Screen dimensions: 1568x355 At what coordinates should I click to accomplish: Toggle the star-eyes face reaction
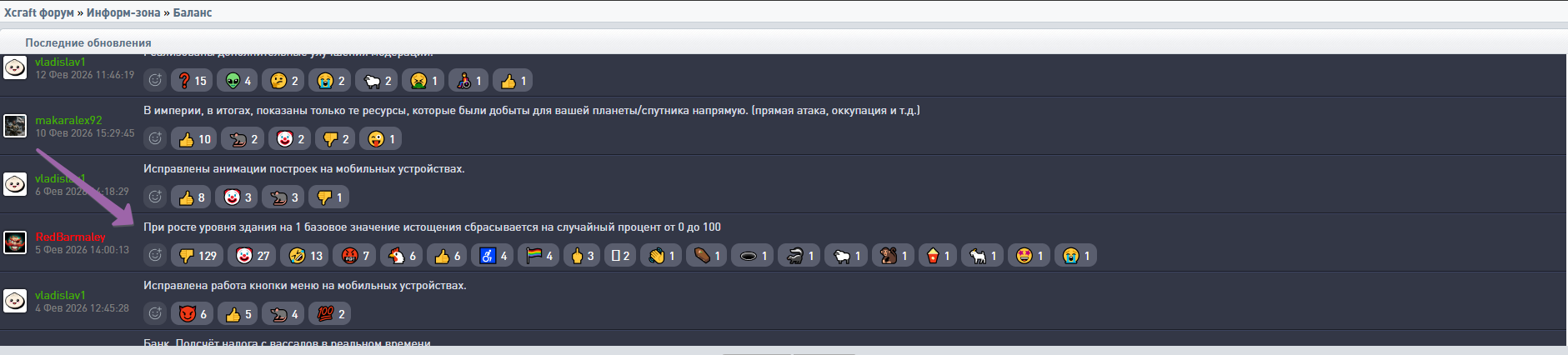point(1030,256)
